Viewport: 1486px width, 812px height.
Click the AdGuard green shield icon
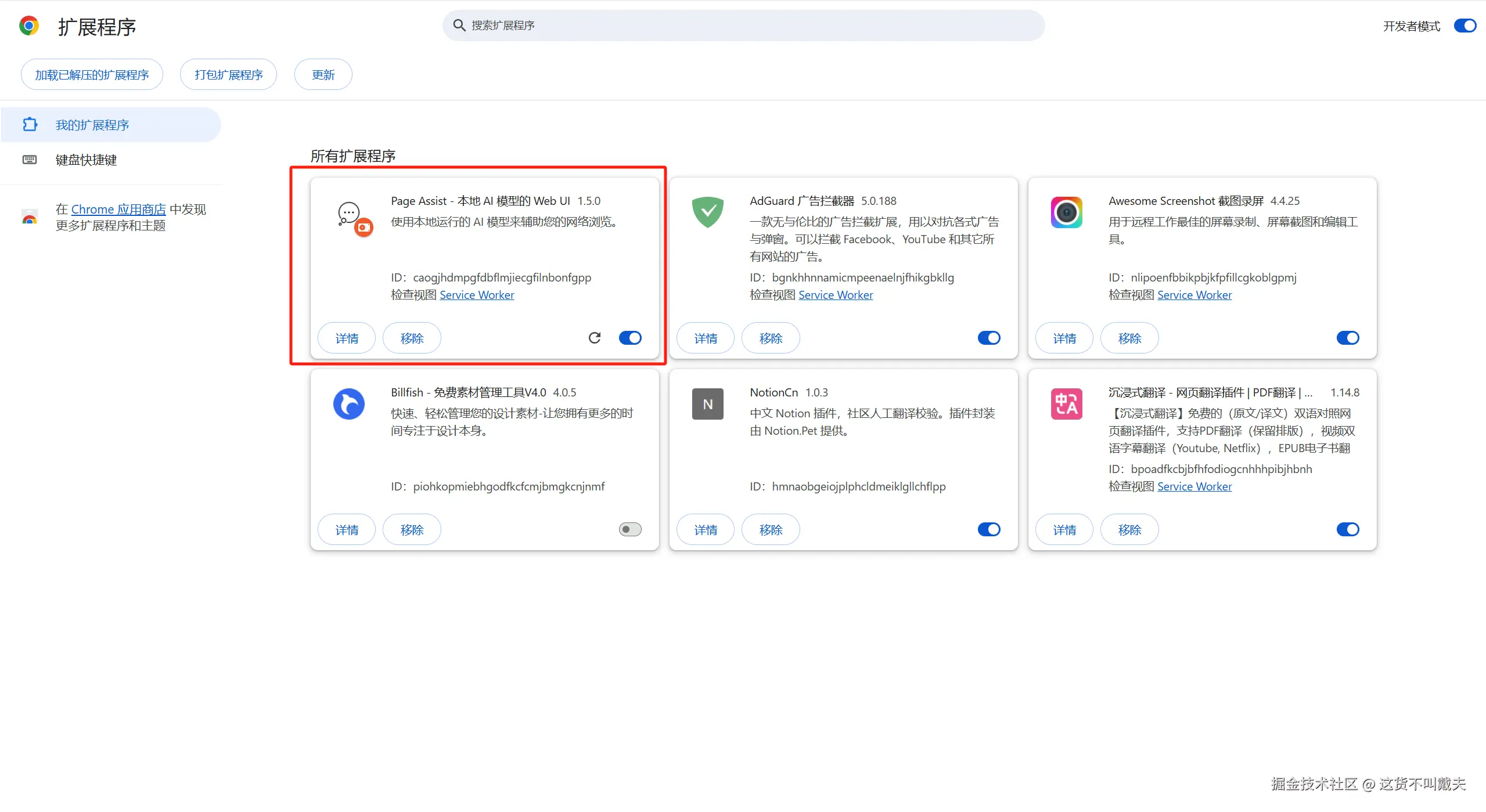click(707, 212)
